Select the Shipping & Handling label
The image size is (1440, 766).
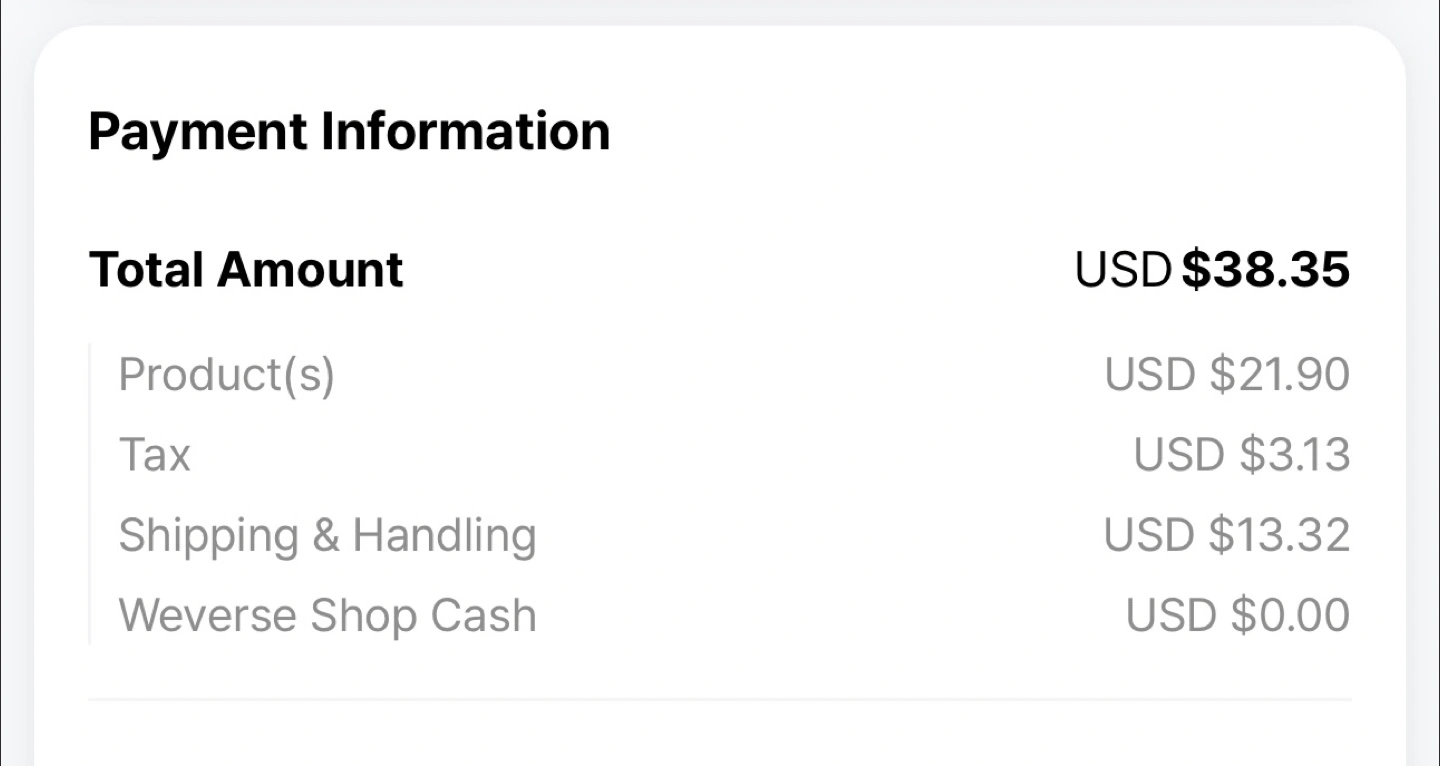click(328, 536)
